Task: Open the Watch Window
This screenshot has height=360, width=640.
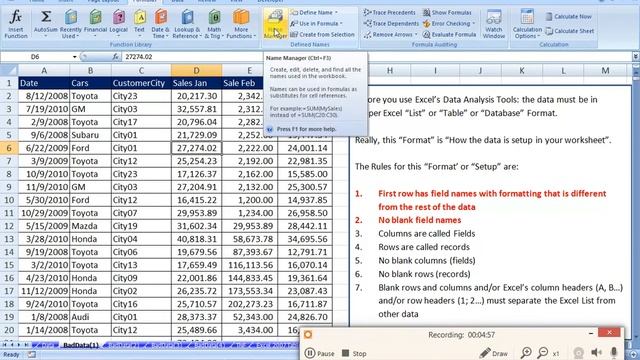Action: pyautogui.click(x=494, y=24)
